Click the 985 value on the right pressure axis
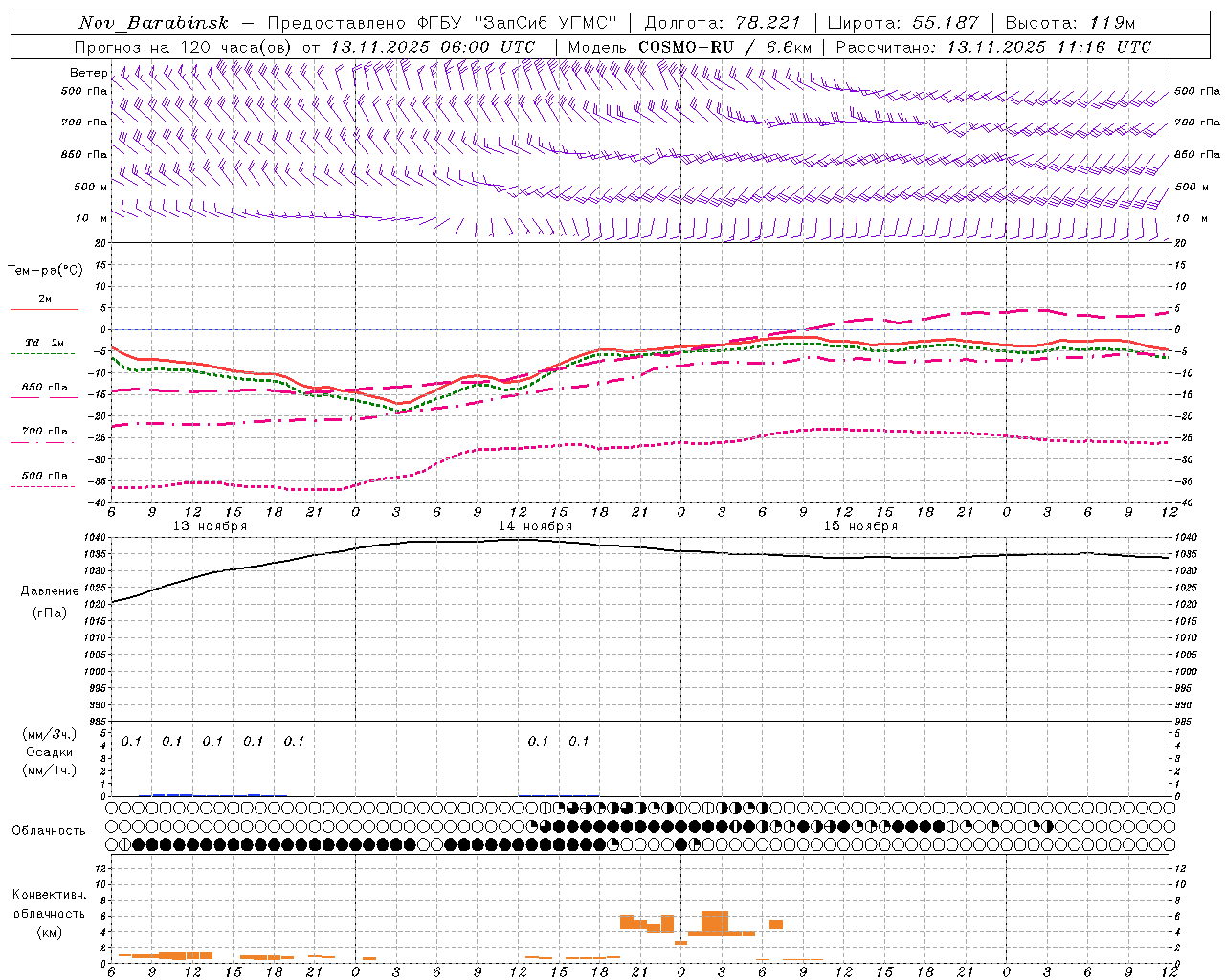The height and width of the screenshot is (980, 1225). 1185,722
